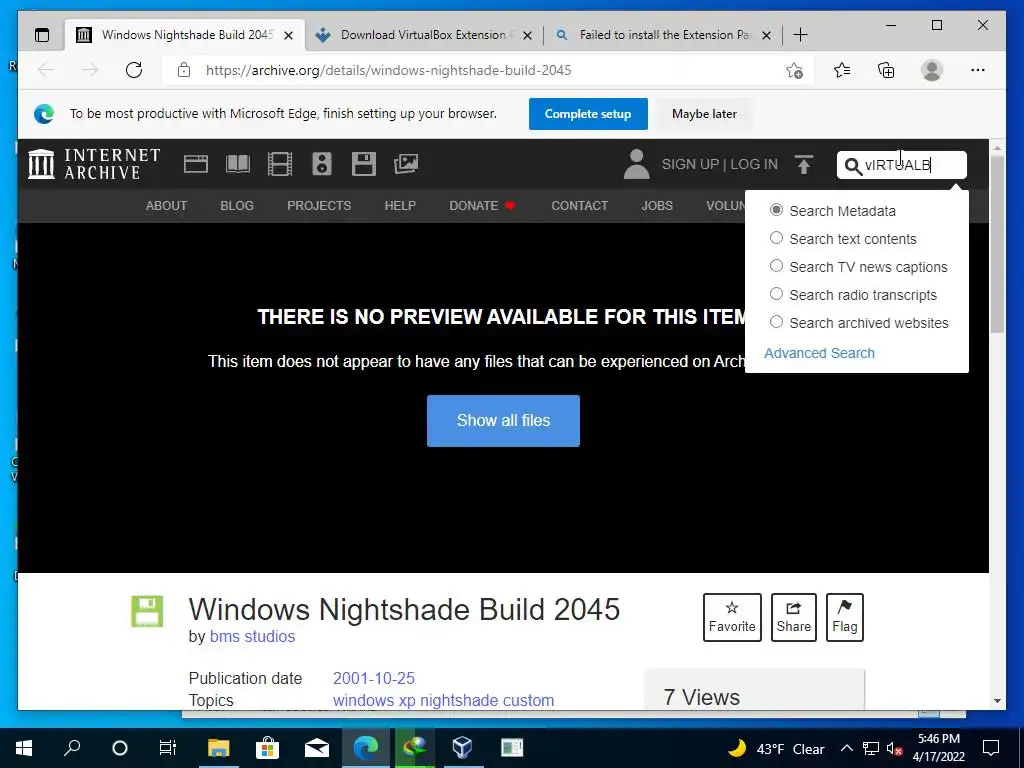Viewport: 1024px width, 768px height.
Task: Add this page to favorites star icon
Action: pos(794,70)
